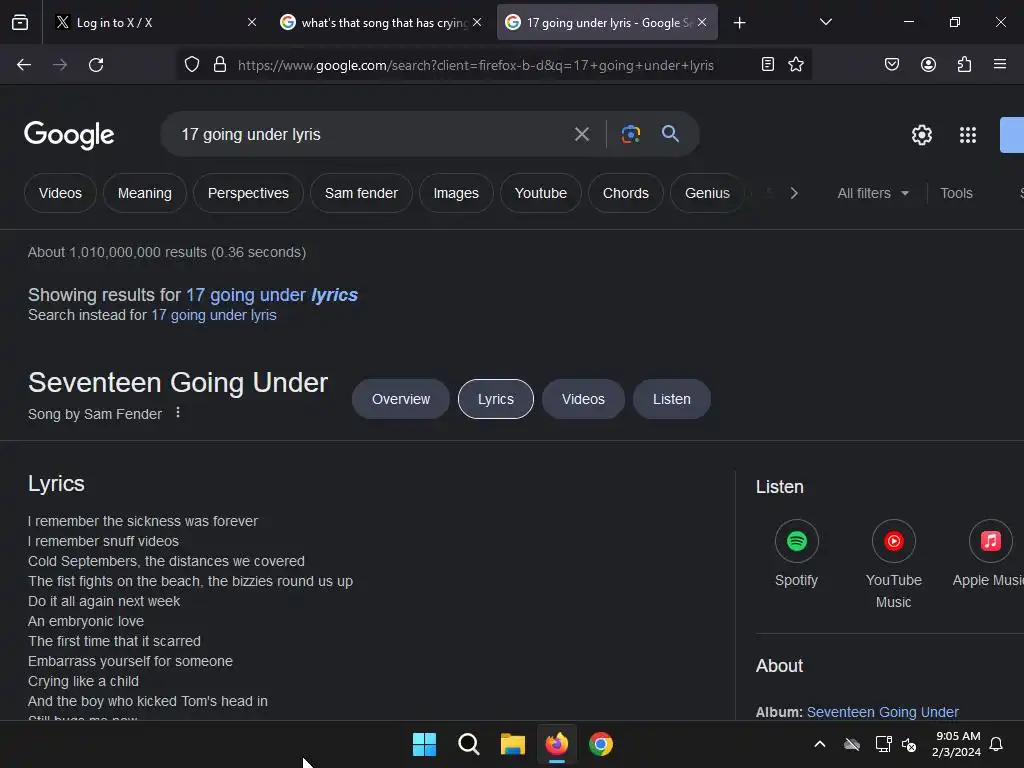Click lyric line 'An embryonic love'
This screenshot has width=1024, height=768.
point(86,621)
